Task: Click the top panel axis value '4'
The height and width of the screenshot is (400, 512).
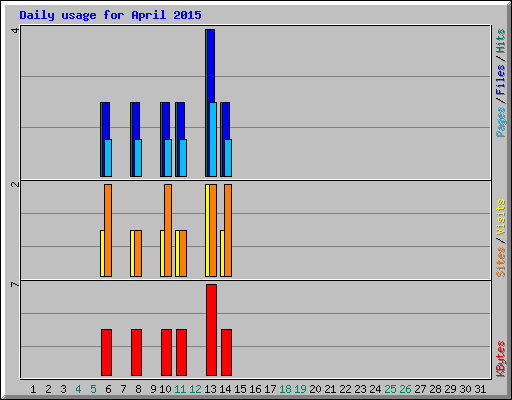Action: 15,30
